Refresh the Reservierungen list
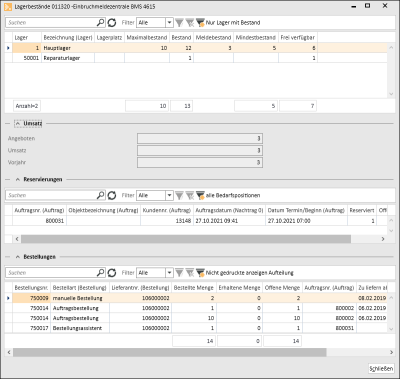This screenshot has height=380, width=400. (112, 195)
